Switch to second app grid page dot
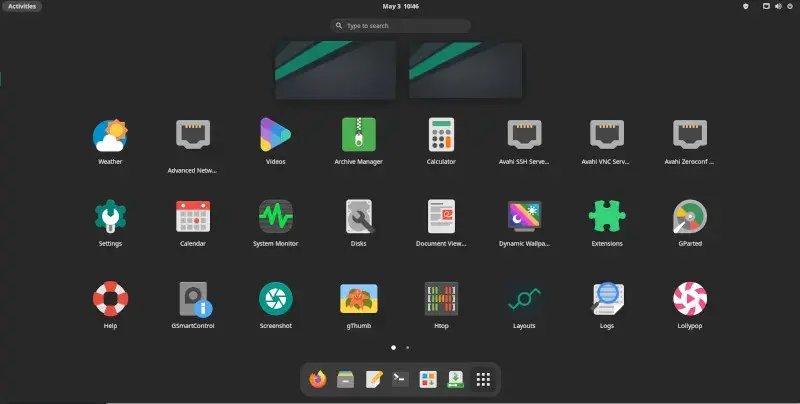 [407, 347]
